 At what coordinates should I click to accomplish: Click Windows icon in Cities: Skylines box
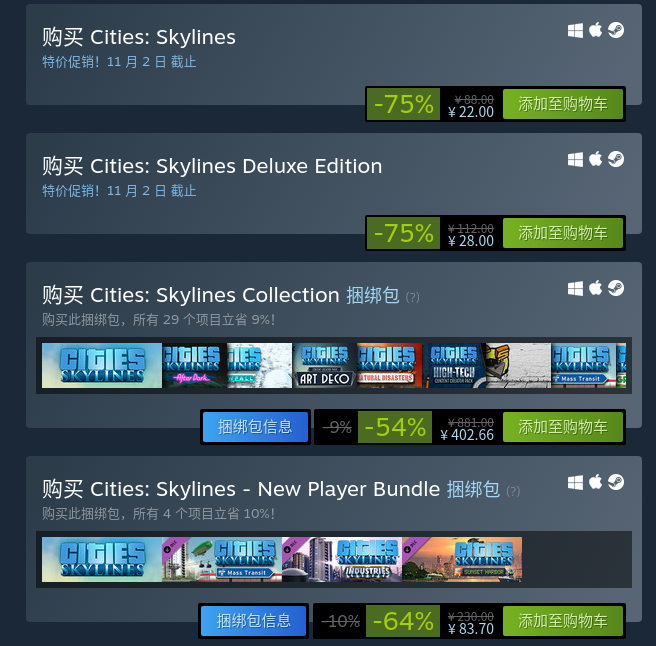point(575,31)
